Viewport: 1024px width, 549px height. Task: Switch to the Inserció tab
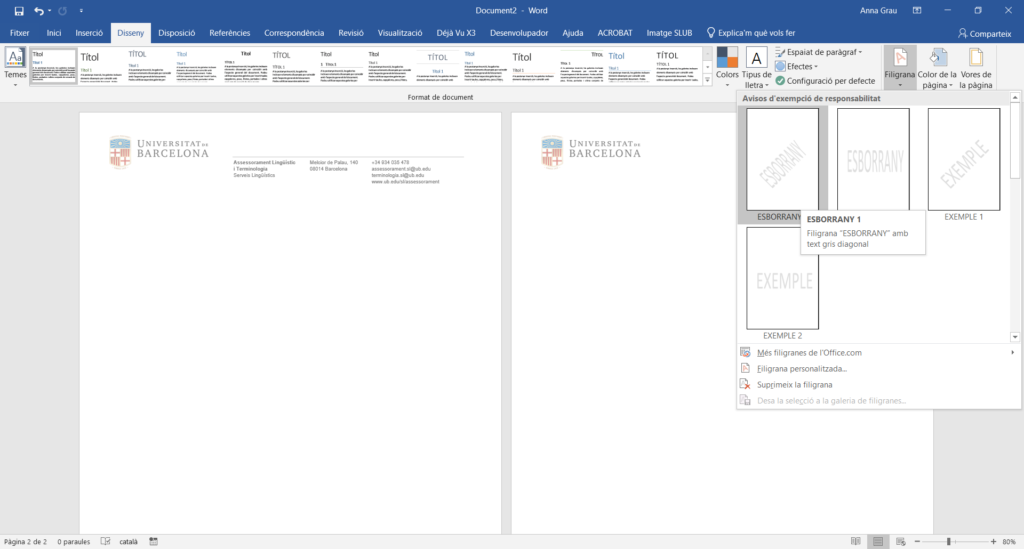tap(89, 33)
